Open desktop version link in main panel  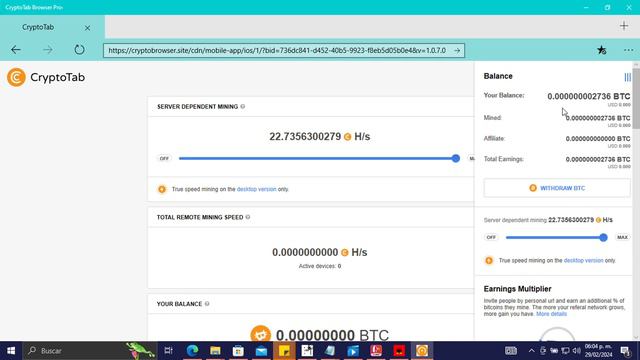(x=256, y=189)
